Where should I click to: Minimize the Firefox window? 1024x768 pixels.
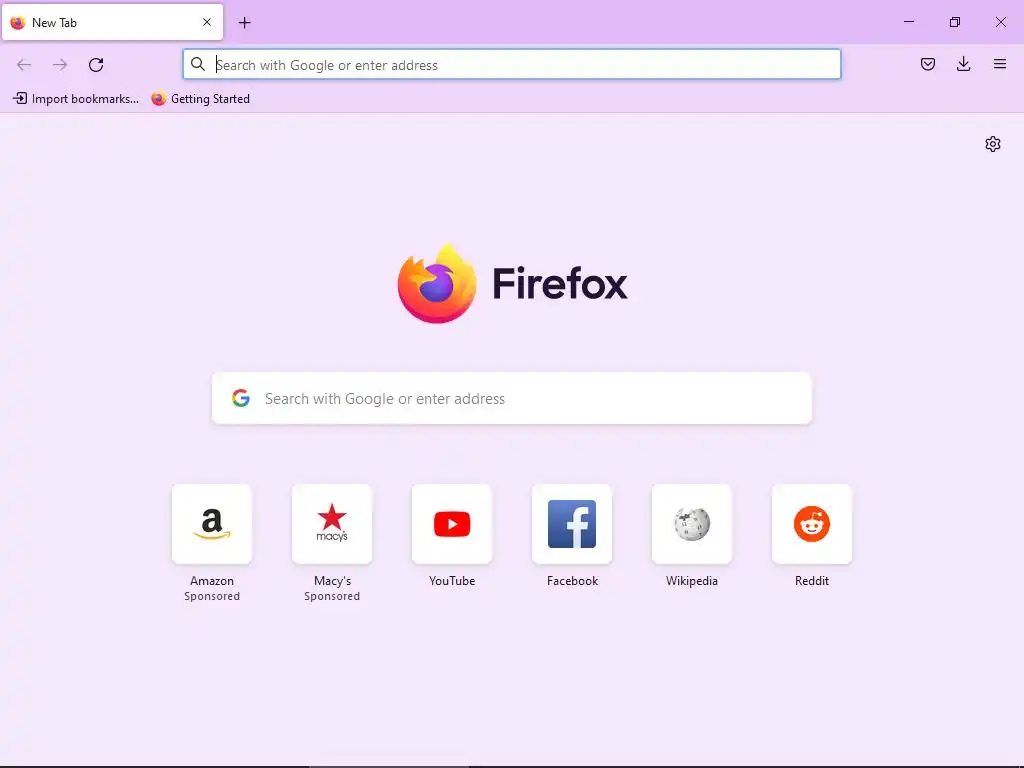point(908,22)
